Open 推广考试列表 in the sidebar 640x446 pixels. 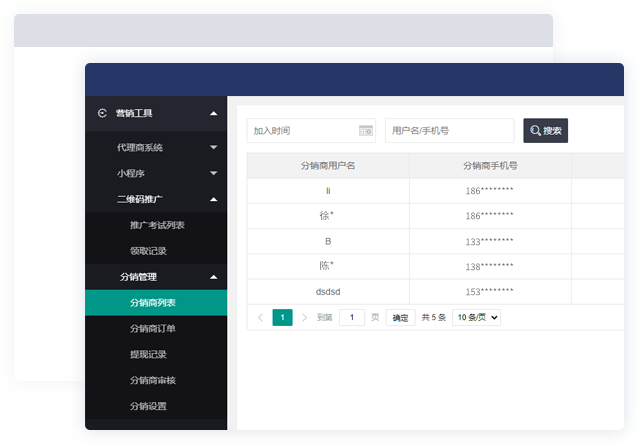point(157,225)
